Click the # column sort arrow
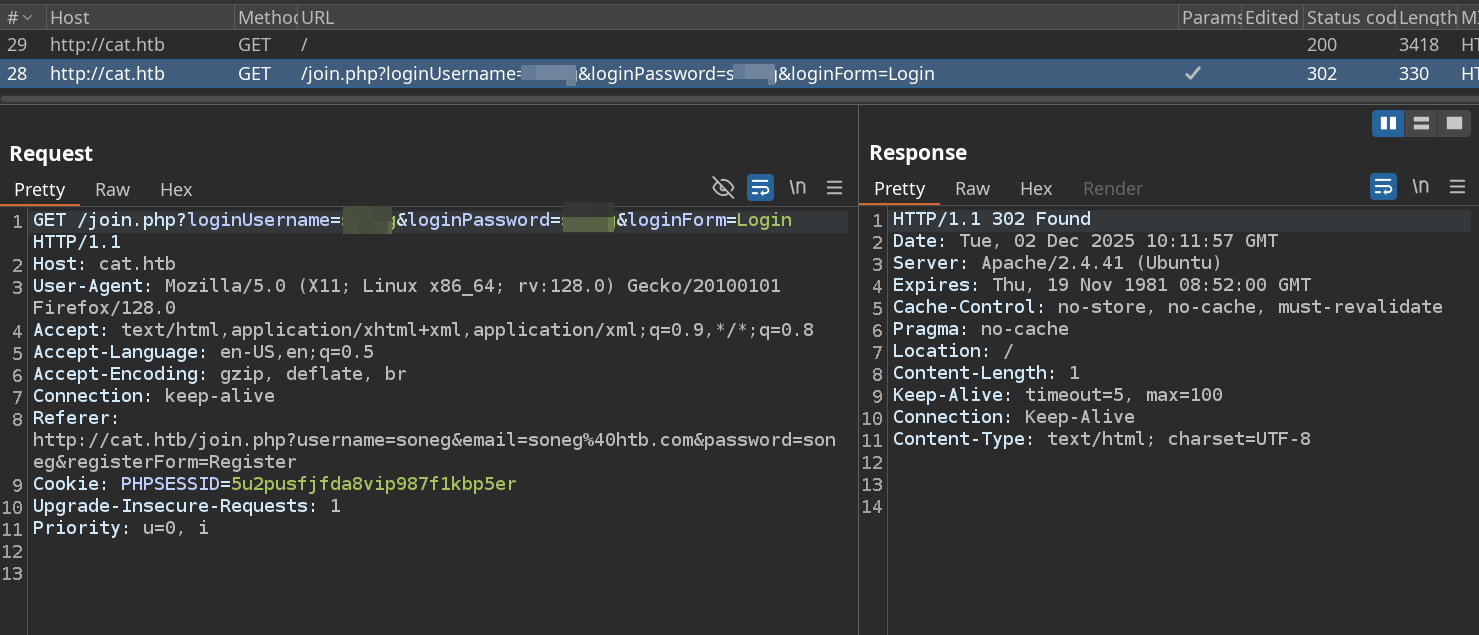 [27, 17]
